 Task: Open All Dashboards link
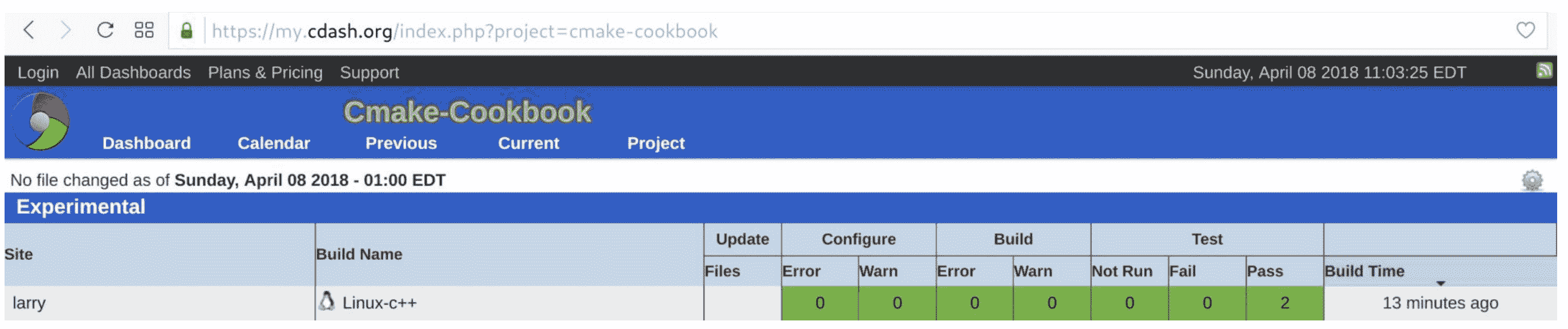click(x=133, y=73)
